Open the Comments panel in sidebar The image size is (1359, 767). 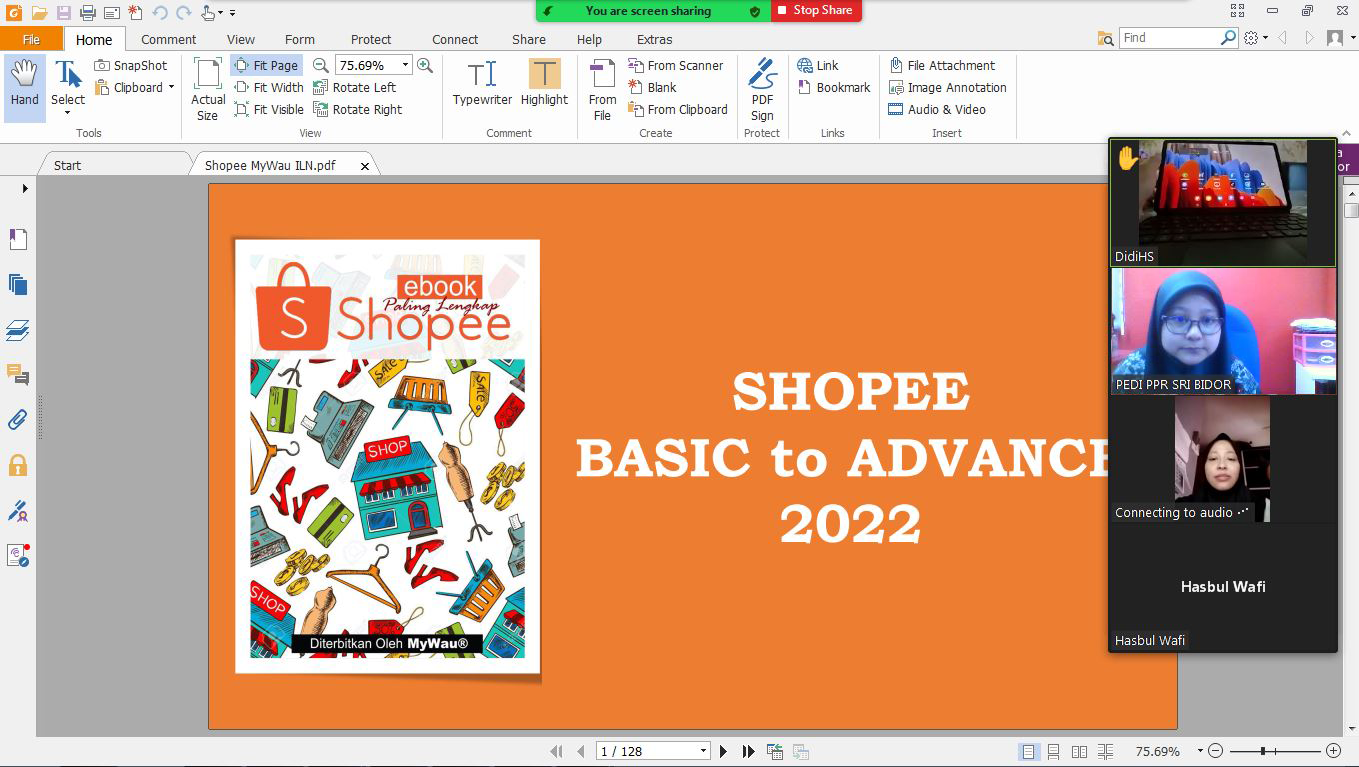pos(18,375)
